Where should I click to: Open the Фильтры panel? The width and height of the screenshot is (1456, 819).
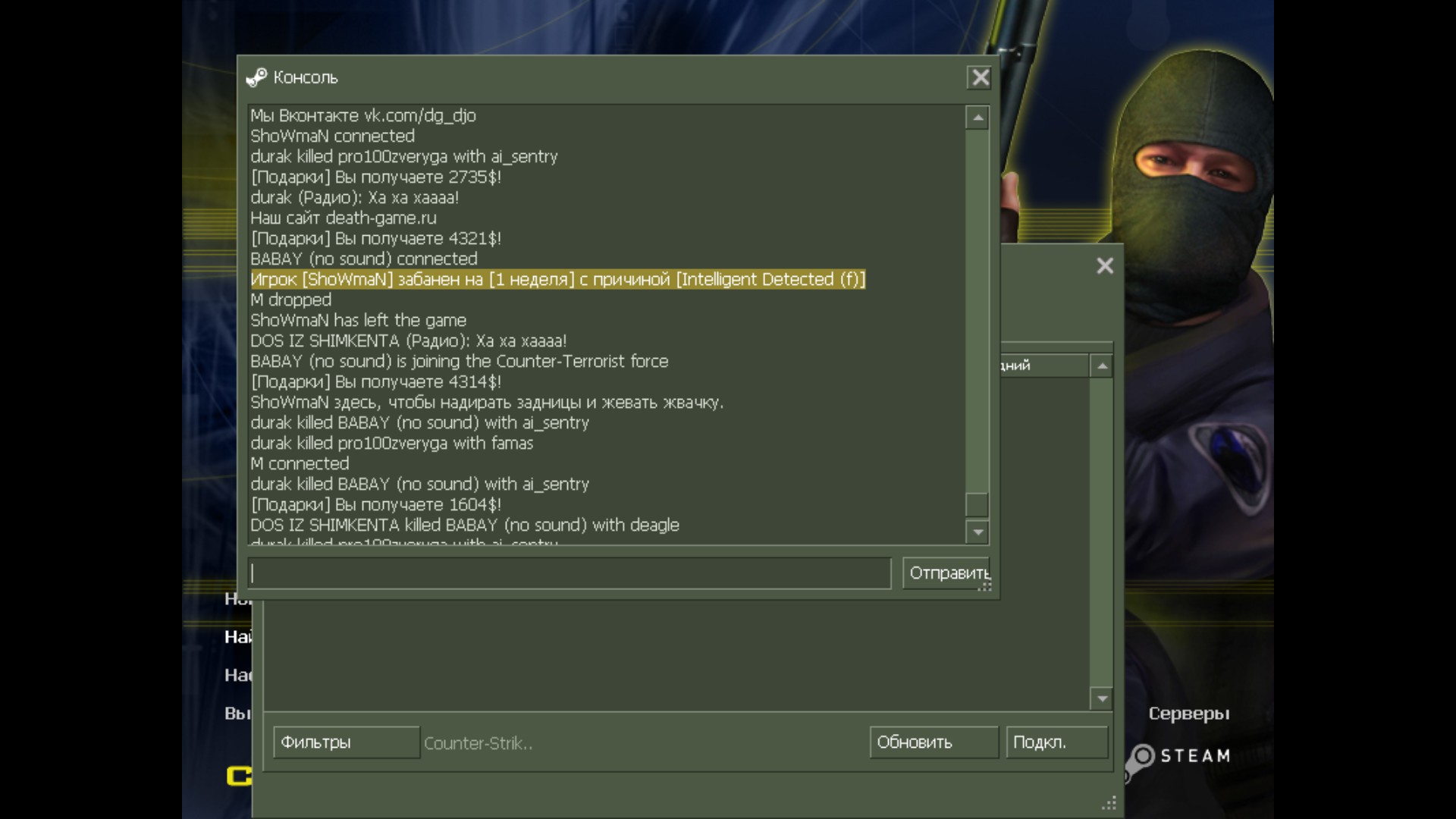pyautogui.click(x=346, y=742)
